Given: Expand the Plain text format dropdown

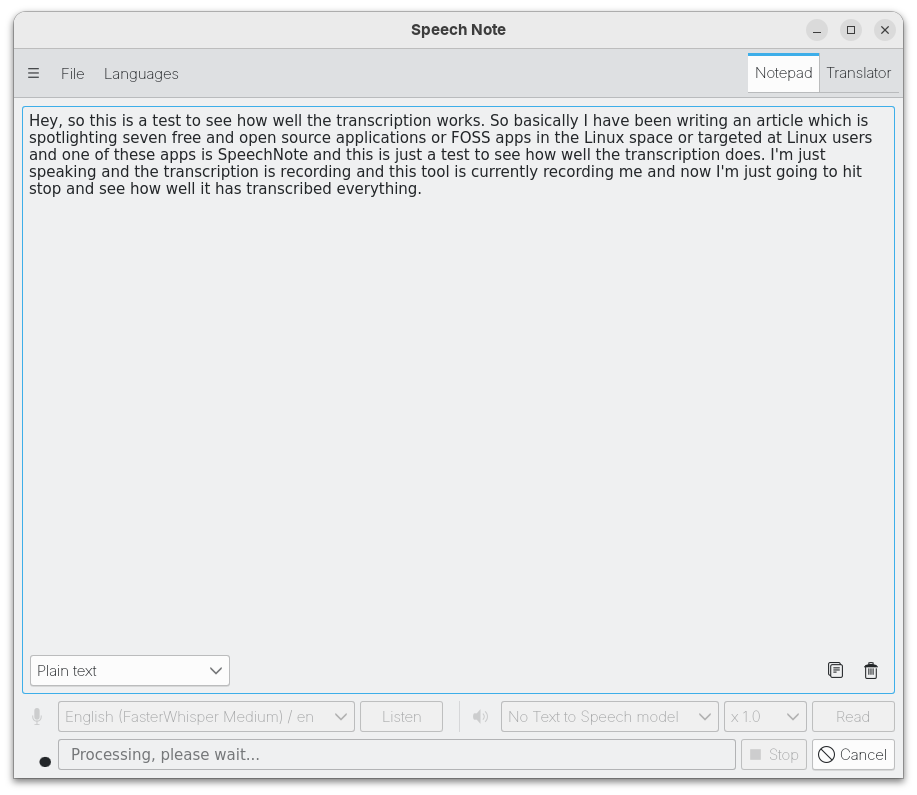Looking at the screenshot, I should tap(130, 670).
